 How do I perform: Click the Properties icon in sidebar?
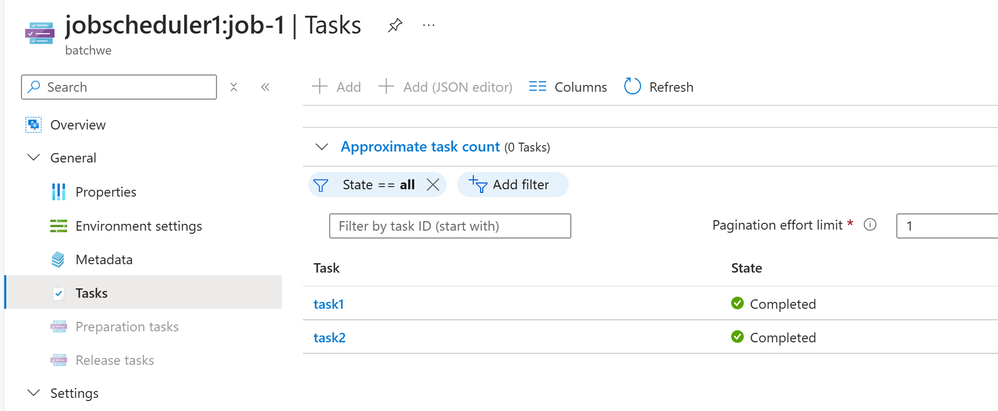click(59, 192)
